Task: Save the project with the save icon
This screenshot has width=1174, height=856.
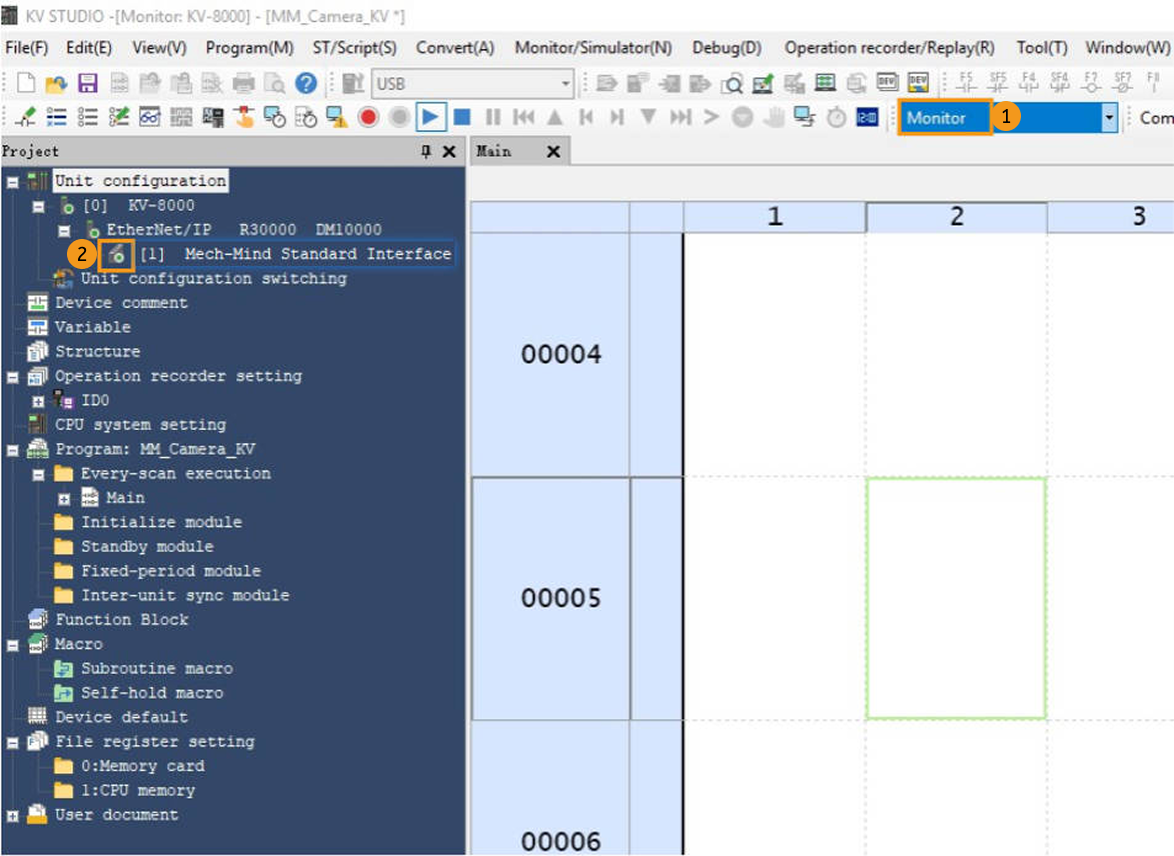Action: pyautogui.click(x=89, y=83)
